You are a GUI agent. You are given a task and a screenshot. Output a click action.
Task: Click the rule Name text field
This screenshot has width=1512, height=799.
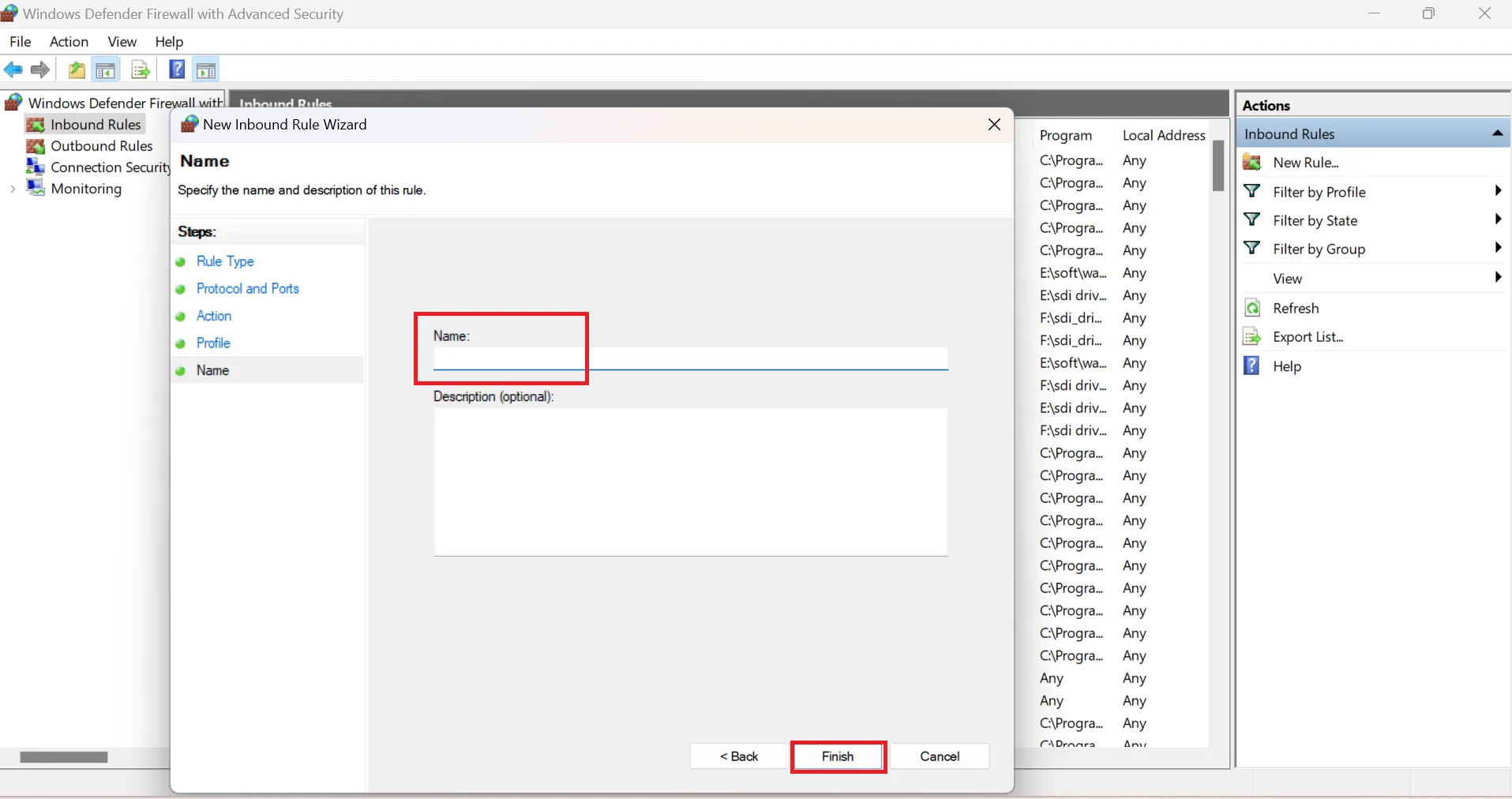tap(690, 359)
